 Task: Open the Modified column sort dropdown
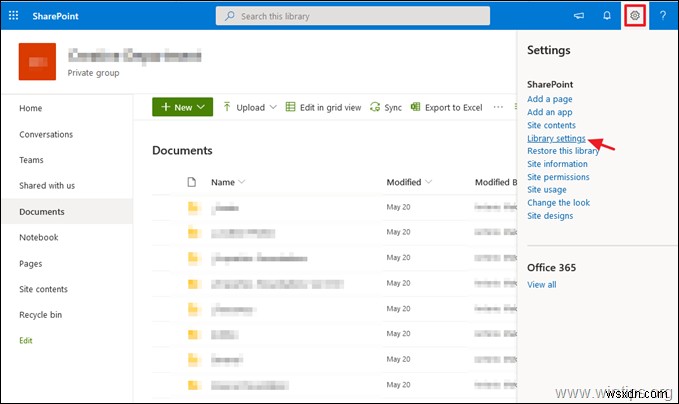point(428,182)
